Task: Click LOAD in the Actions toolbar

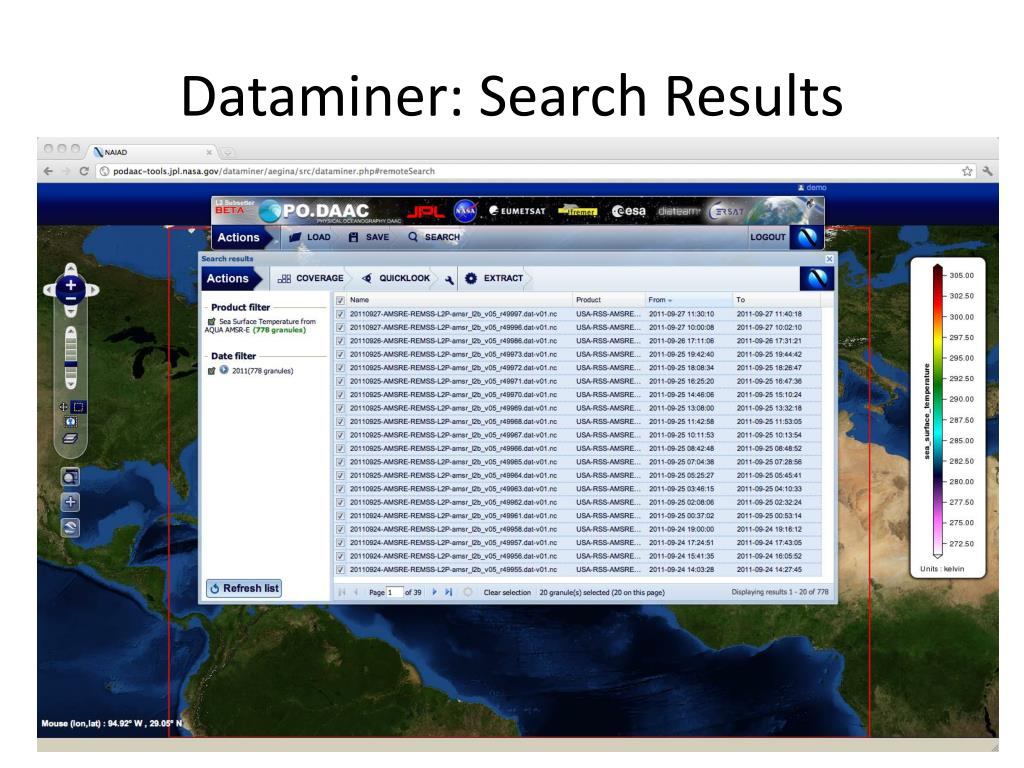Action: pyautogui.click(x=310, y=237)
